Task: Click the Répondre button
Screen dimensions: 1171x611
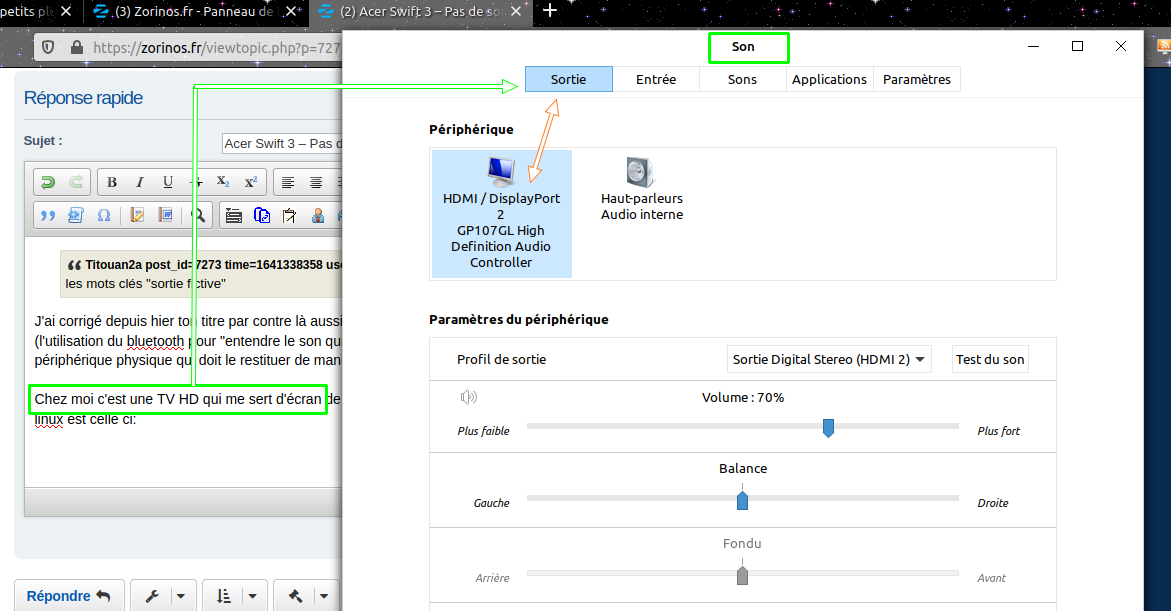Action: coord(69,596)
